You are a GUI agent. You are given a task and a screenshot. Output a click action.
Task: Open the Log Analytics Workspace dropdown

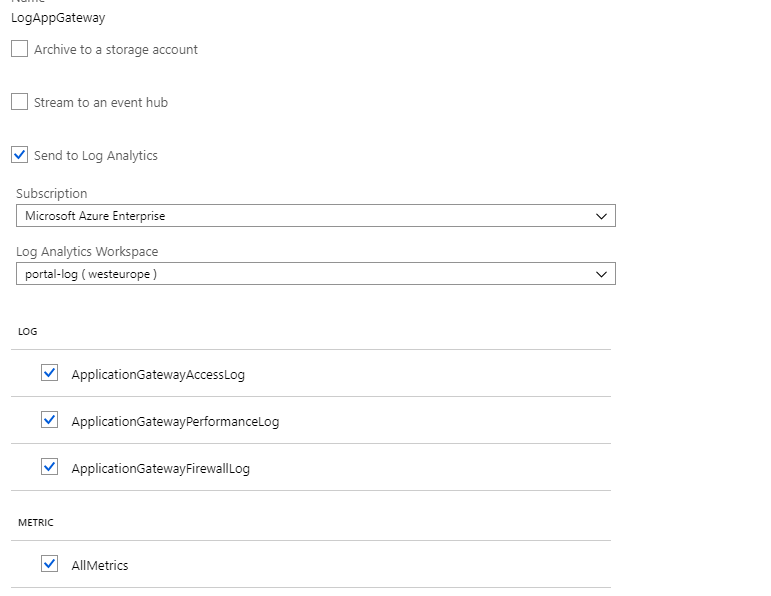pyautogui.click(x=300, y=274)
